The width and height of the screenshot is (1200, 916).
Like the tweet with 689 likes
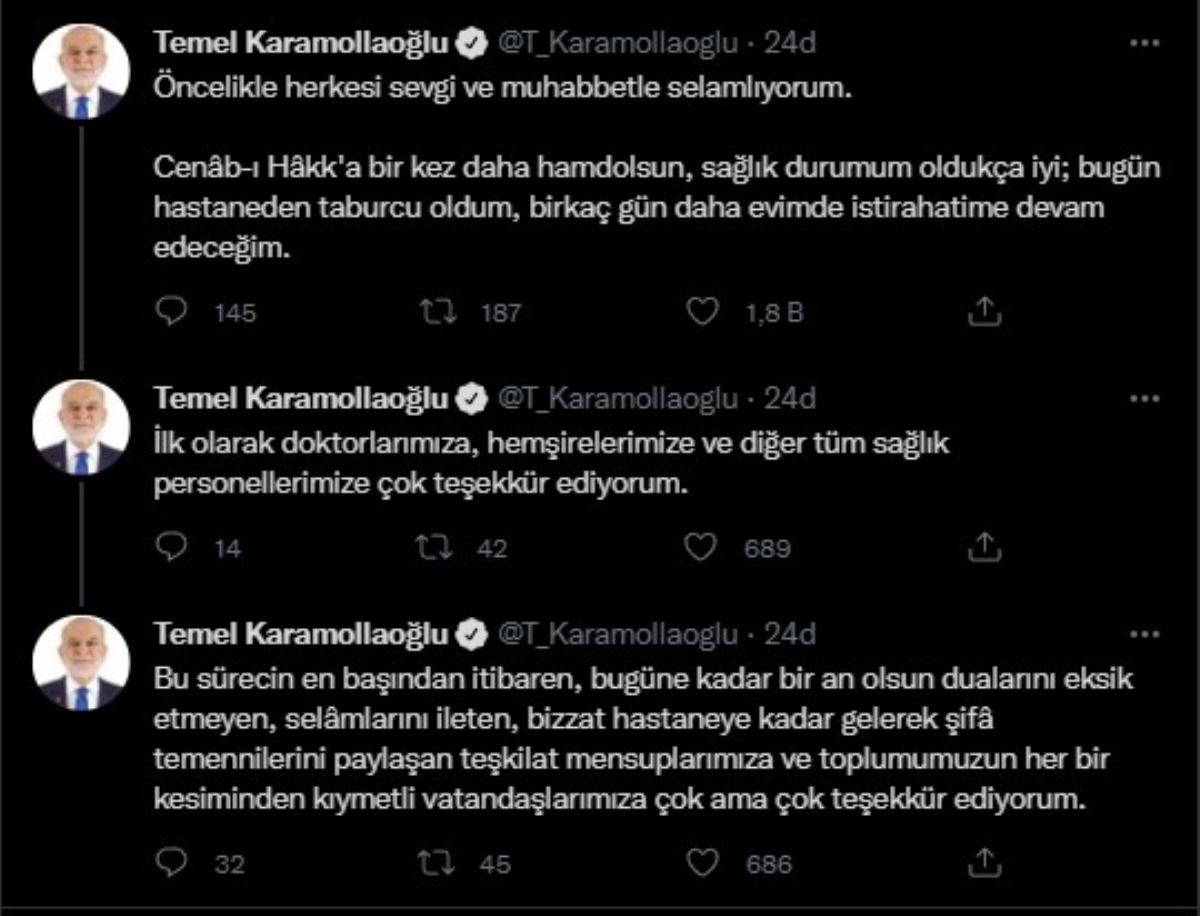coord(704,547)
